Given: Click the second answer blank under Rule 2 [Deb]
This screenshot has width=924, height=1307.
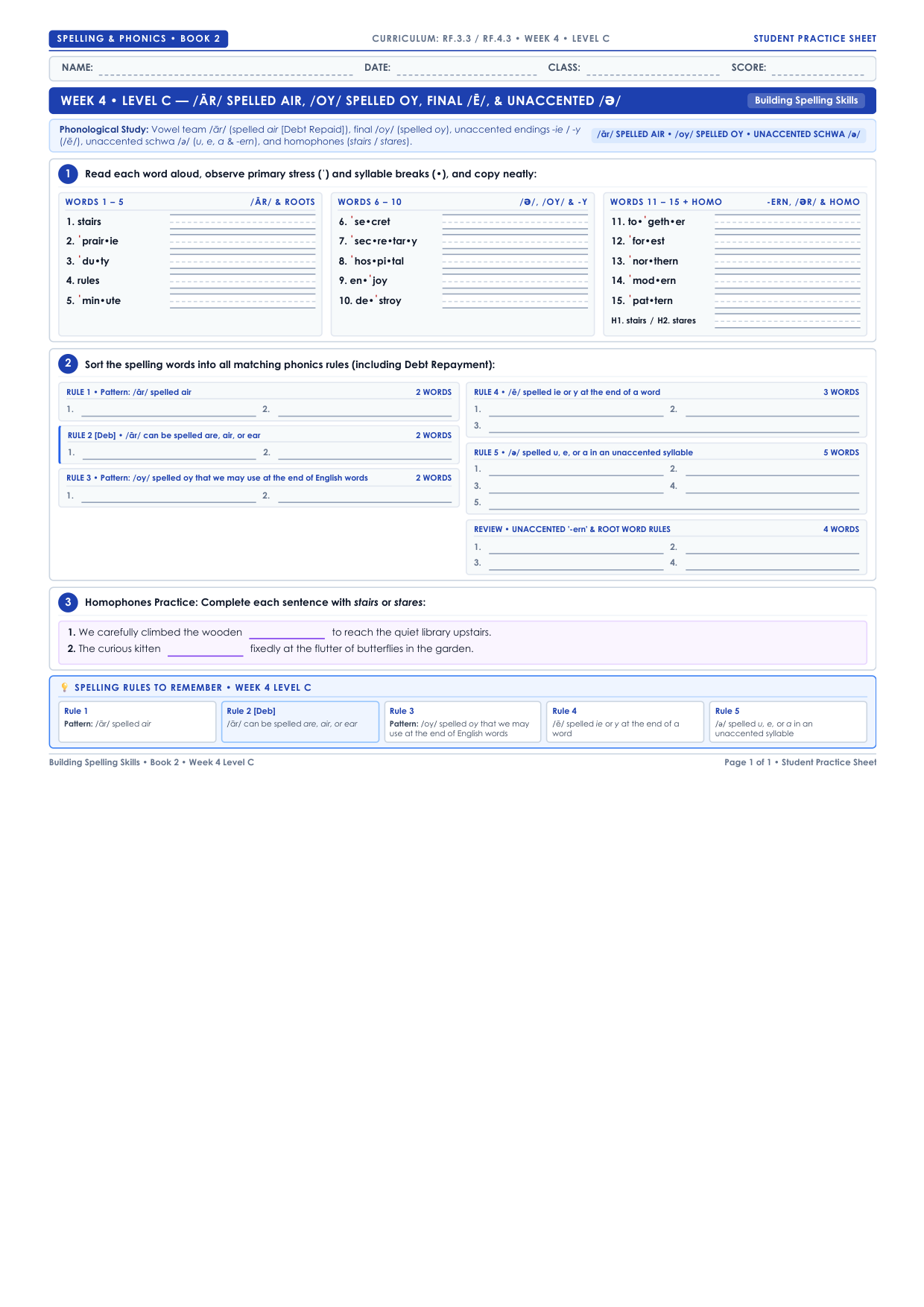Looking at the screenshot, I should click(x=365, y=453).
